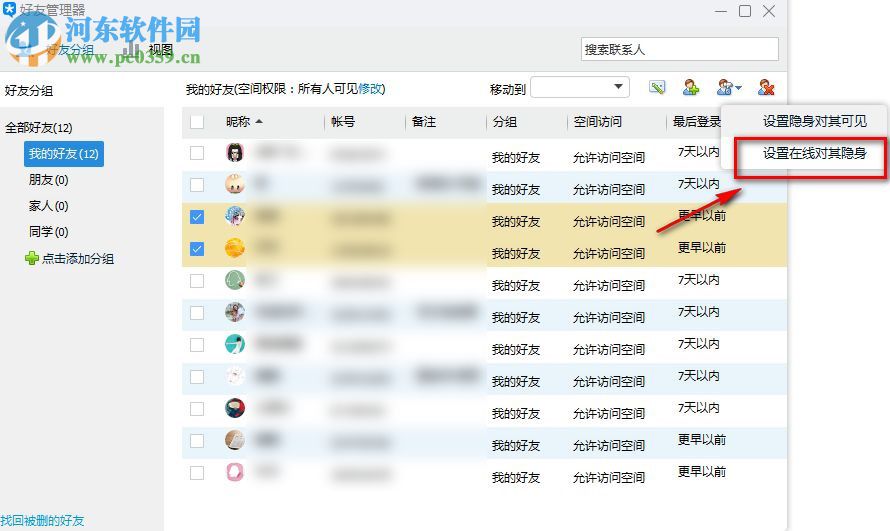
Task: Click 7天以内 in the outdoor photo avatar row
Action: coord(698,311)
